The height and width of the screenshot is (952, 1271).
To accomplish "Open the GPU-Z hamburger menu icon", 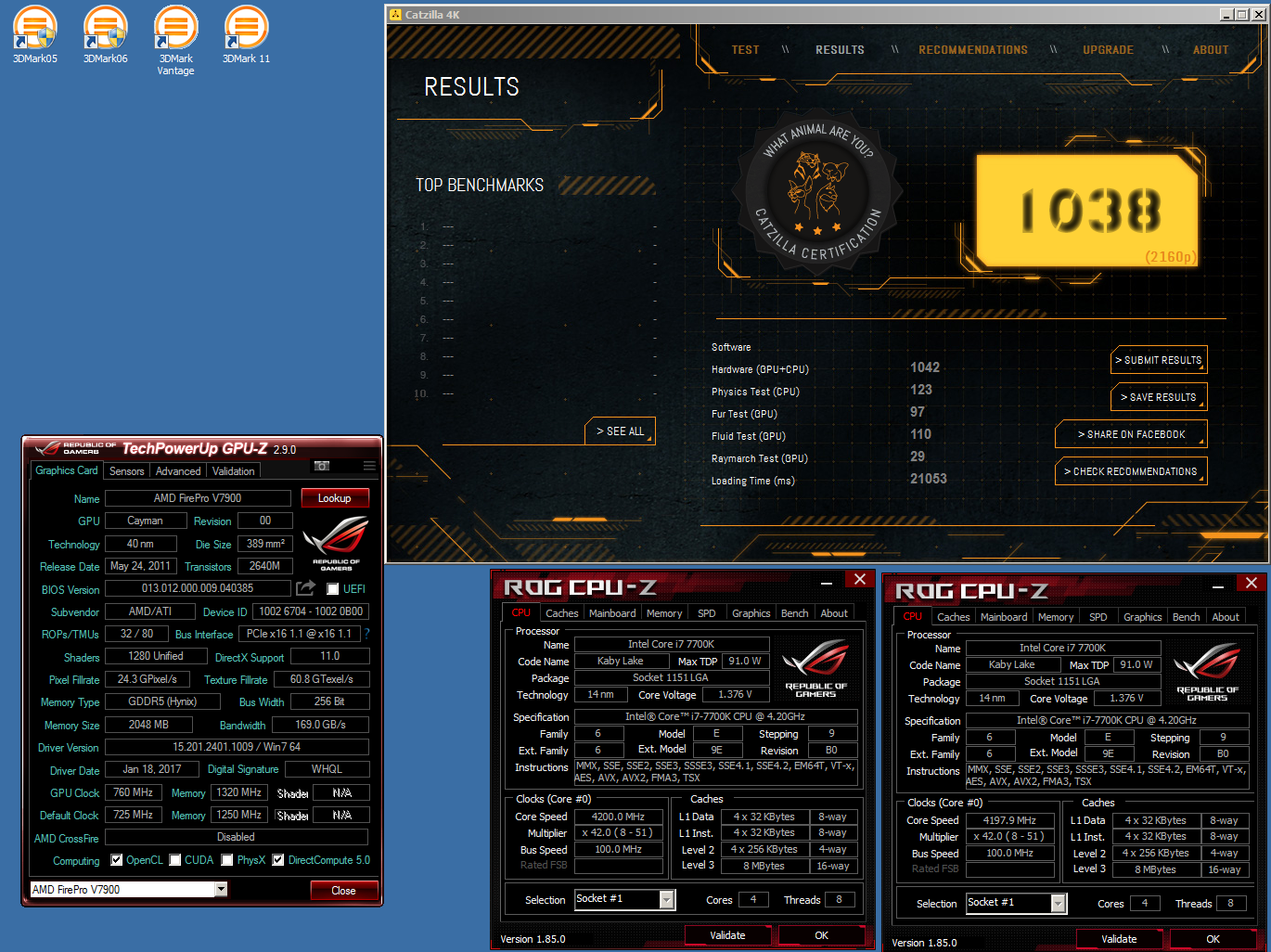I will pos(369,466).
